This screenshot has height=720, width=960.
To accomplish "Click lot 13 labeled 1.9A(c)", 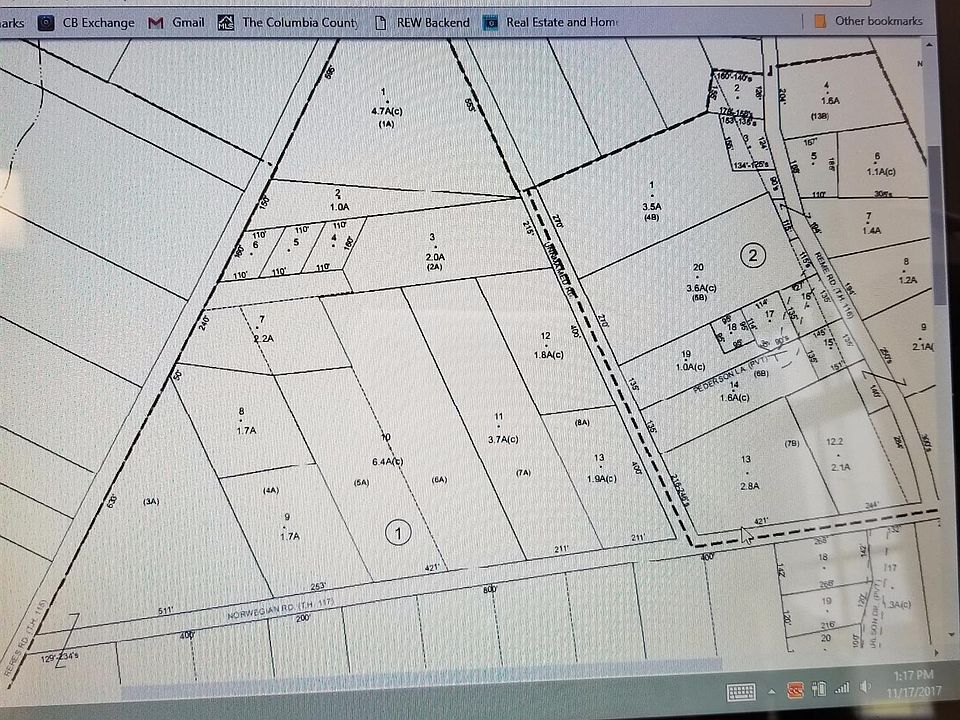I will [601, 468].
